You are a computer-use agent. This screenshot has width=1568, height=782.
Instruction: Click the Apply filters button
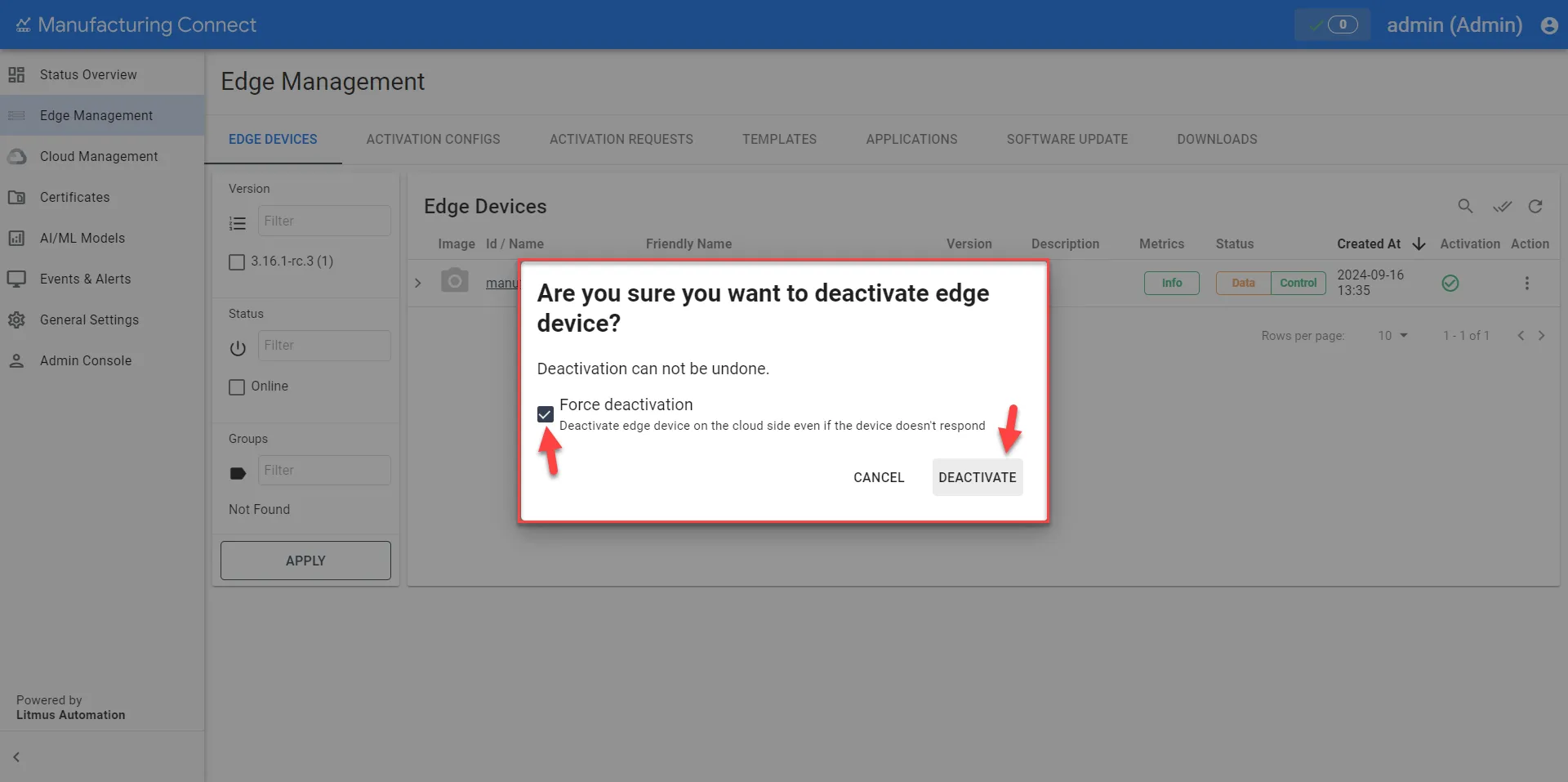[x=305, y=561]
